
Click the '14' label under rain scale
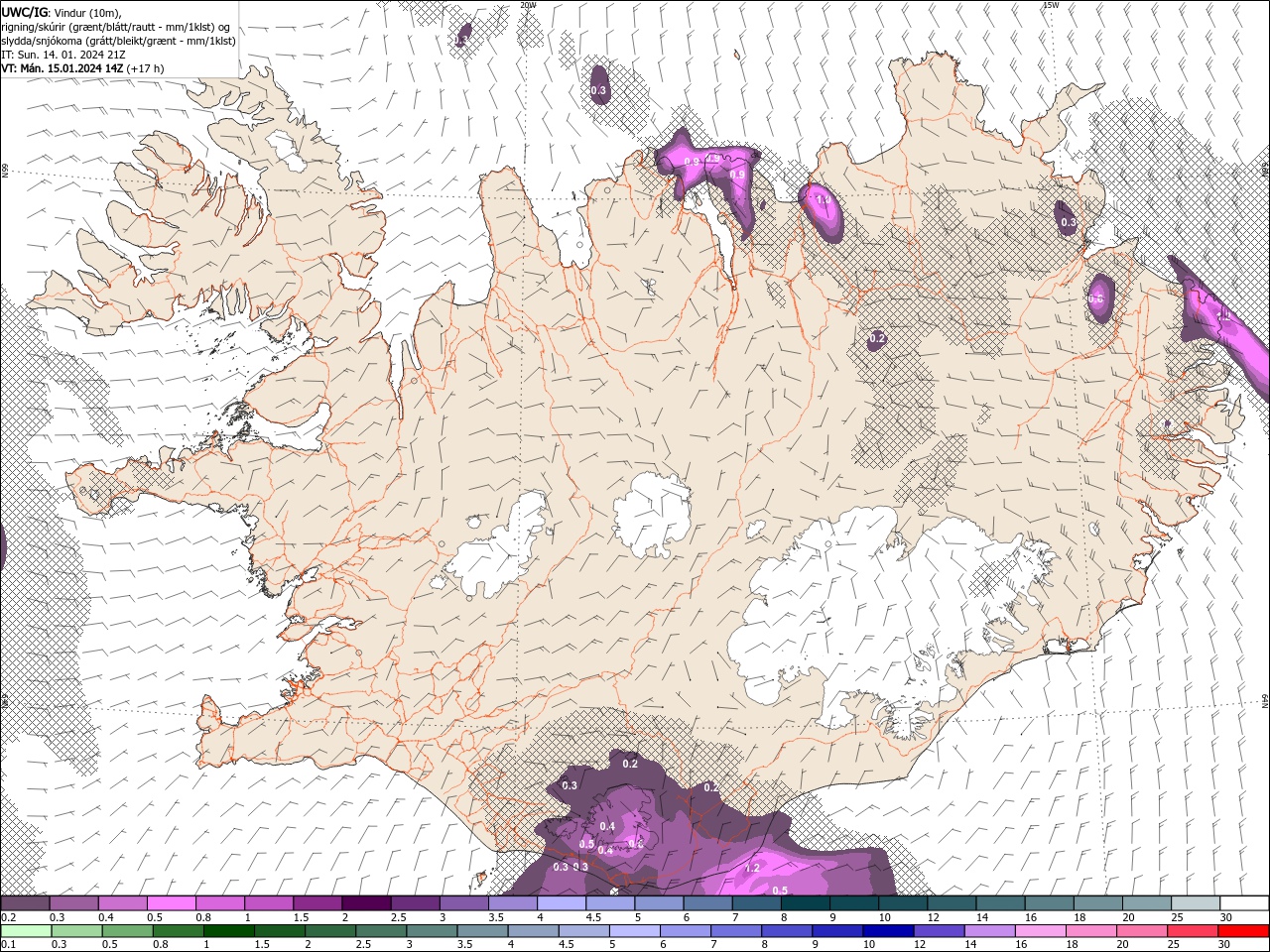click(x=970, y=944)
